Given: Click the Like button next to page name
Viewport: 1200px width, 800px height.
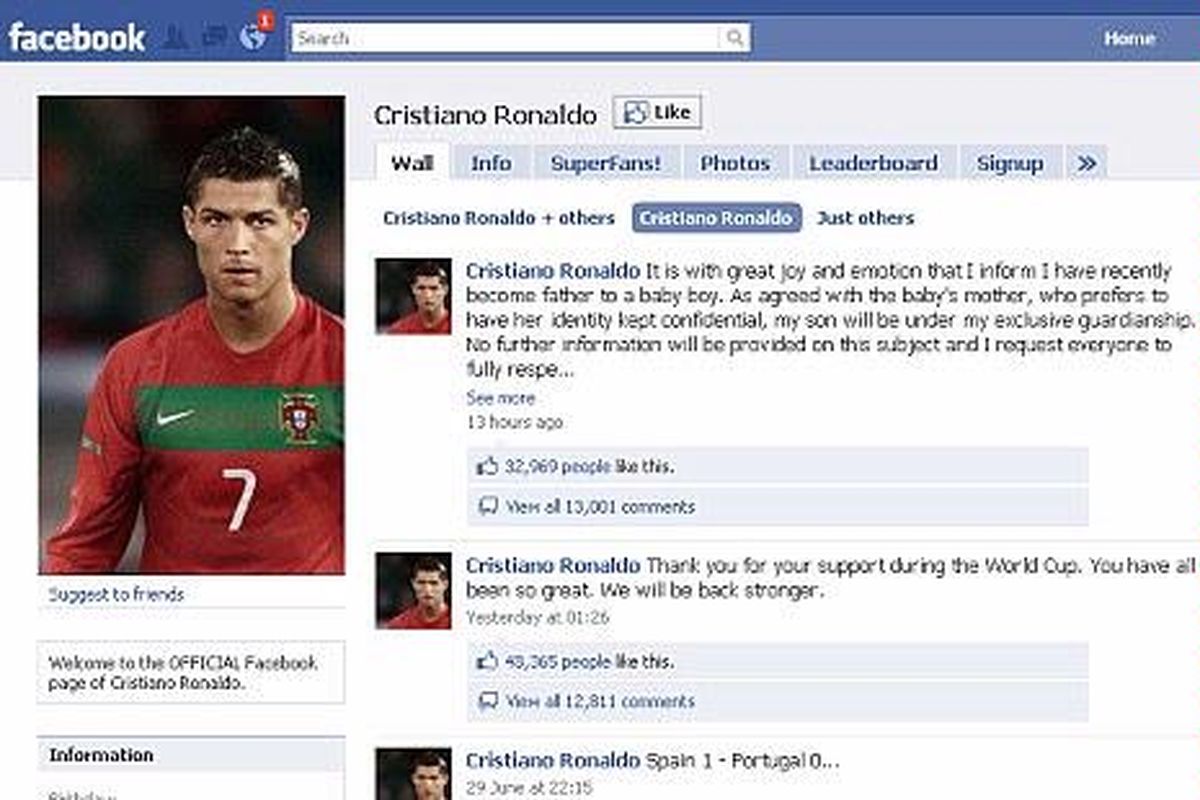Looking at the screenshot, I should point(657,113).
